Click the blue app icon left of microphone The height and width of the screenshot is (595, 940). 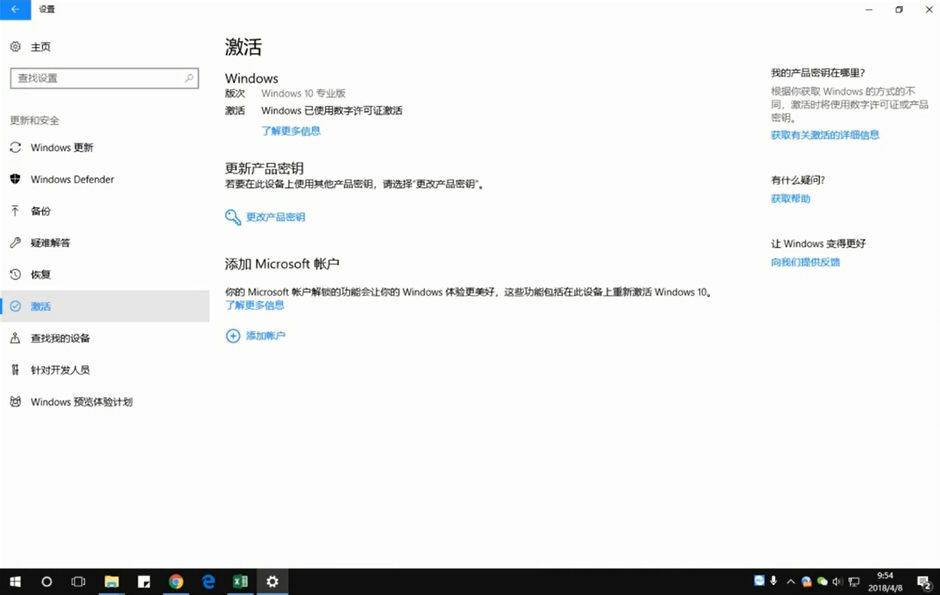tap(759, 580)
